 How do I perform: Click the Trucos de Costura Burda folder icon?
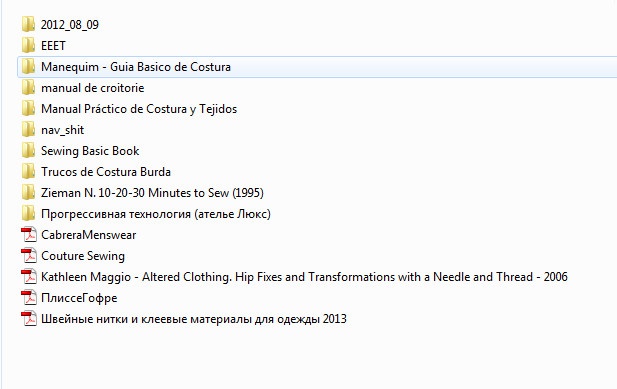pyautogui.click(x=28, y=172)
